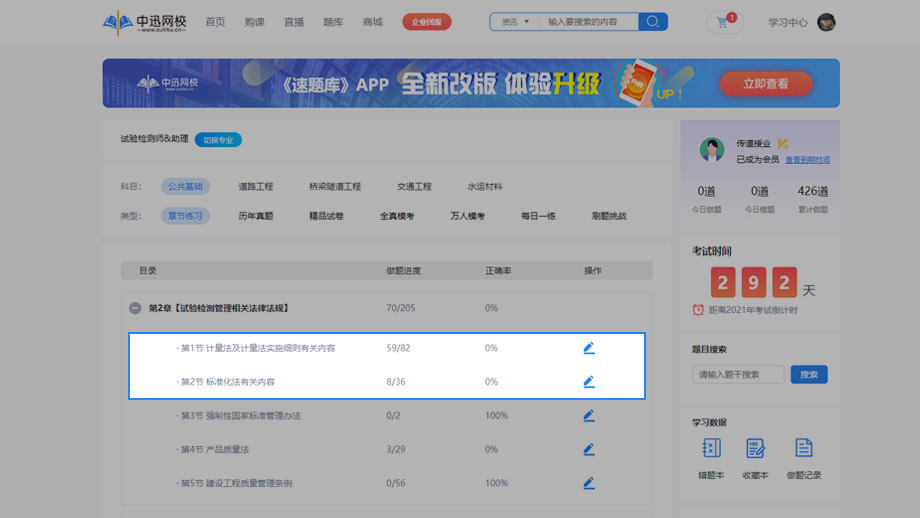Collapse the 第2章 chapter section

pyautogui.click(x=135, y=308)
